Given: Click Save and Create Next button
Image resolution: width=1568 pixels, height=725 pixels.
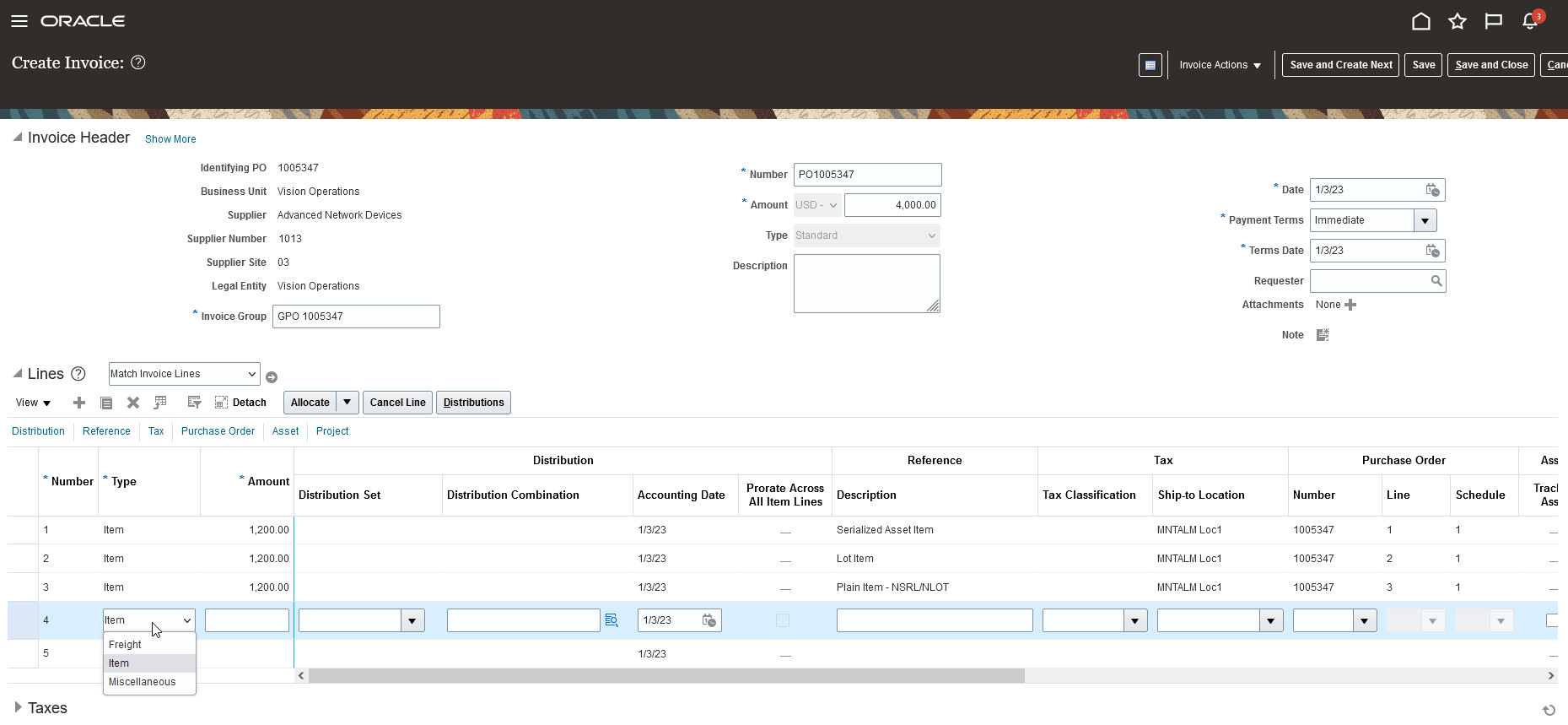Looking at the screenshot, I should pyautogui.click(x=1340, y=65).
